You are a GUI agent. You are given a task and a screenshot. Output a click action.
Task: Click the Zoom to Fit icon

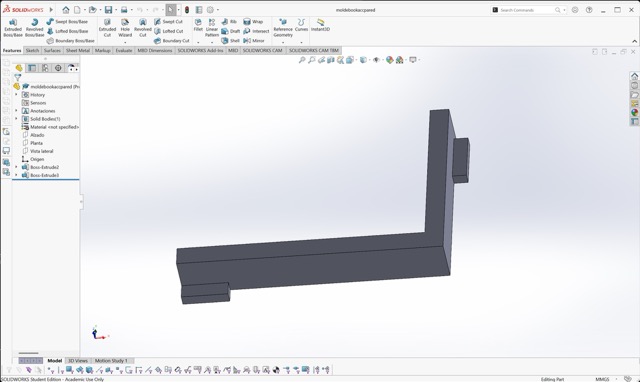coord(302,60)
